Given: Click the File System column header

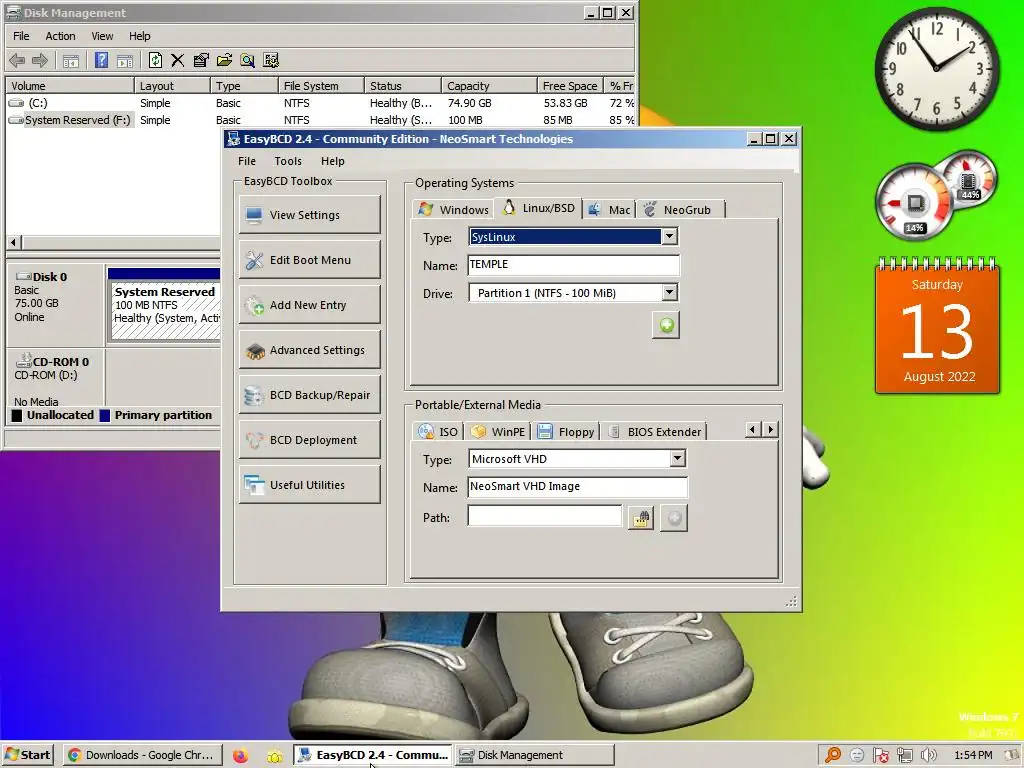Looking at the screenshot, I should click(x=321, y=86).
